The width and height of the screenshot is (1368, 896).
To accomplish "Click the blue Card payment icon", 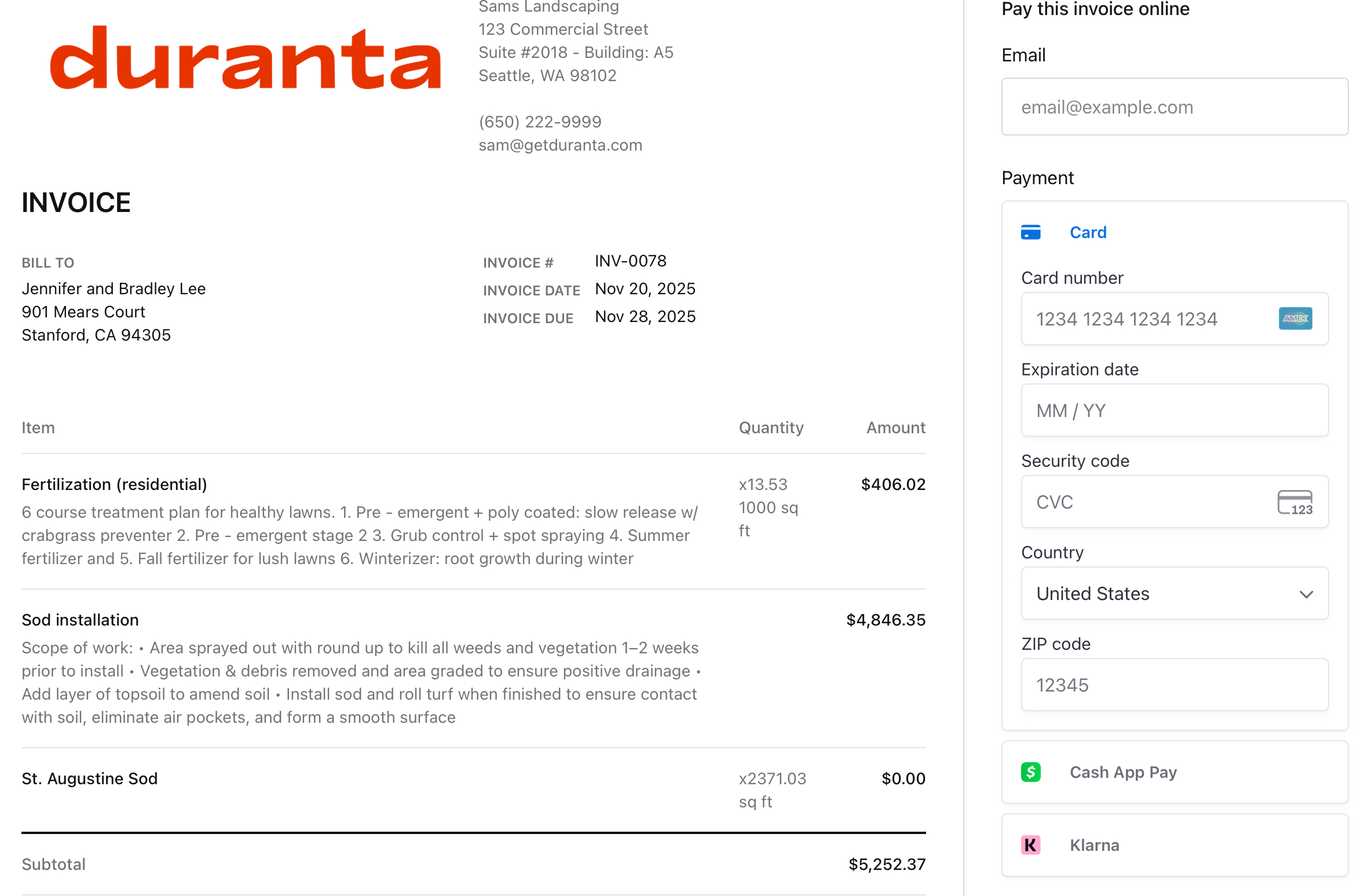I will point(1030,232).
